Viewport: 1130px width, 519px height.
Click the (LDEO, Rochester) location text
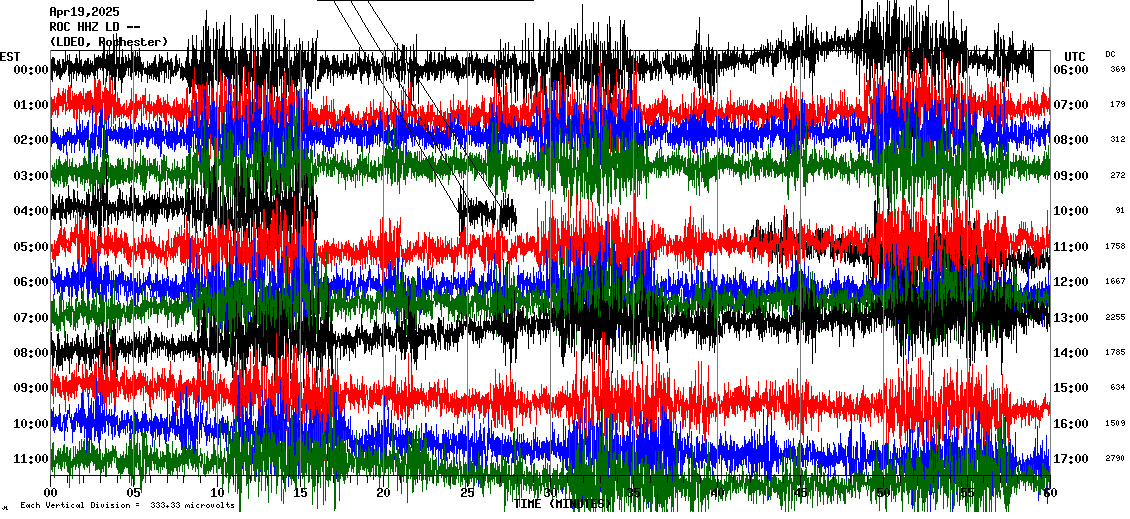pyautogui.click(x=108, y=42)
